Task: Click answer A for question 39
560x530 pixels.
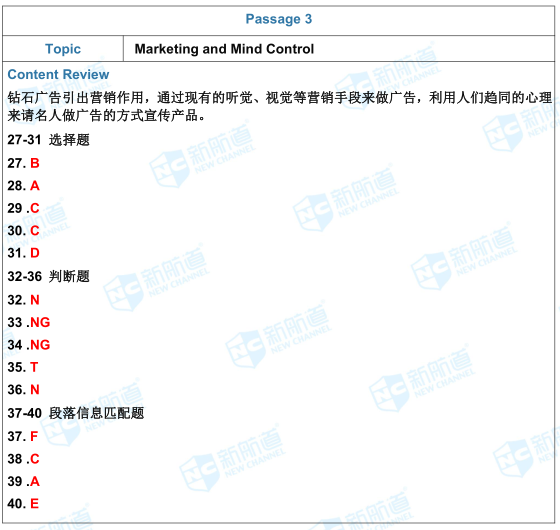Action: point(35,481)
